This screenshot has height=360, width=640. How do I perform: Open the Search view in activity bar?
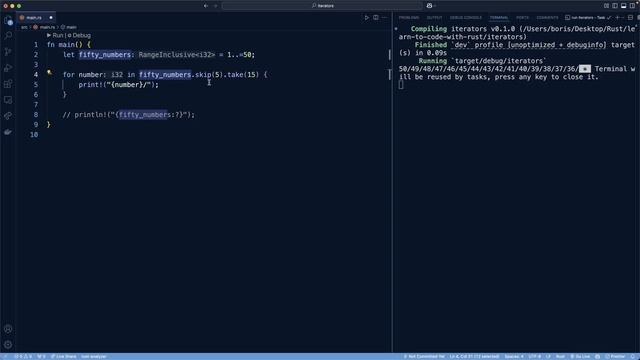click(8, 36)
